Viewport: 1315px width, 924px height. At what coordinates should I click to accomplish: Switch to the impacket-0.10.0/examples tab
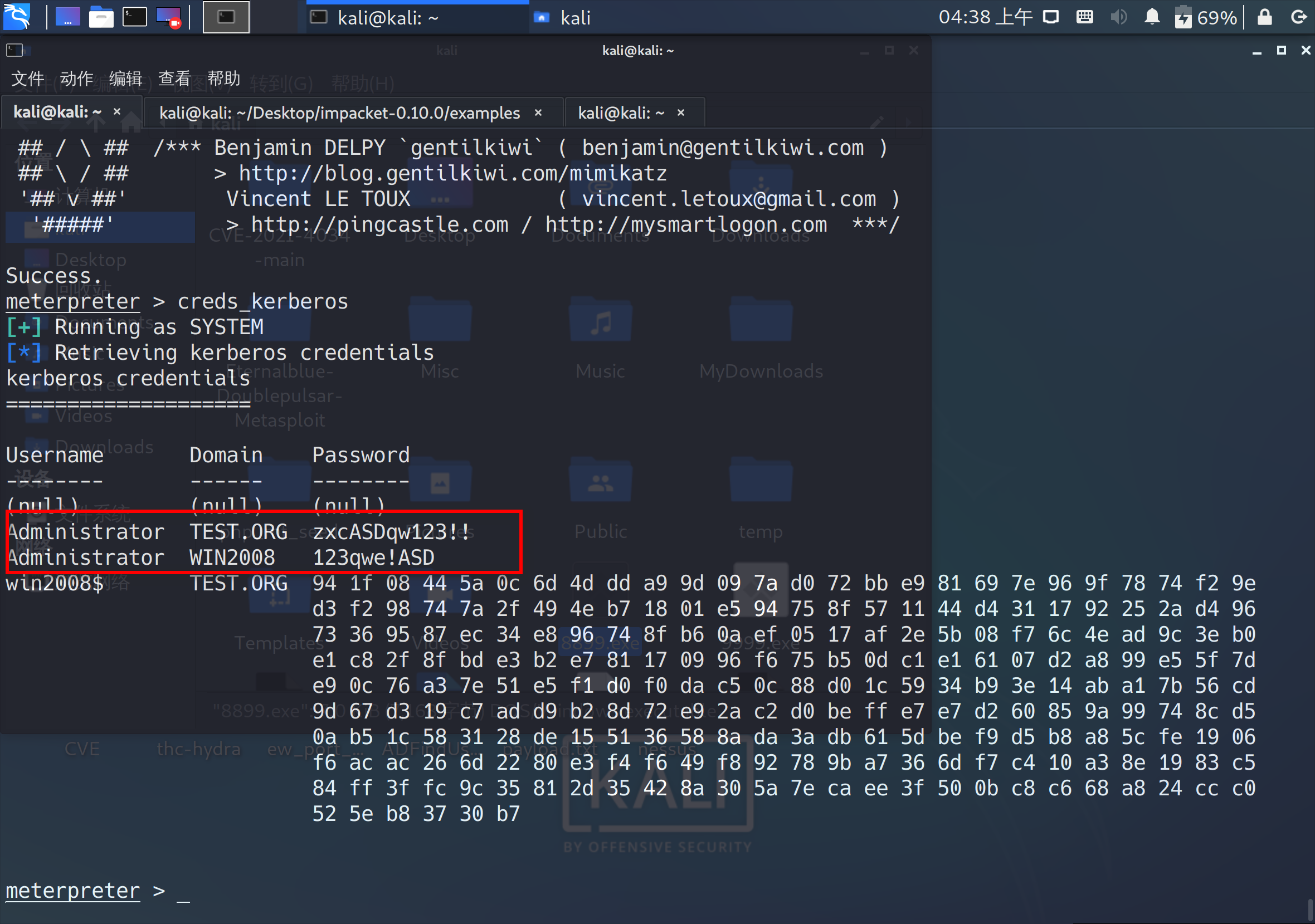339,113
